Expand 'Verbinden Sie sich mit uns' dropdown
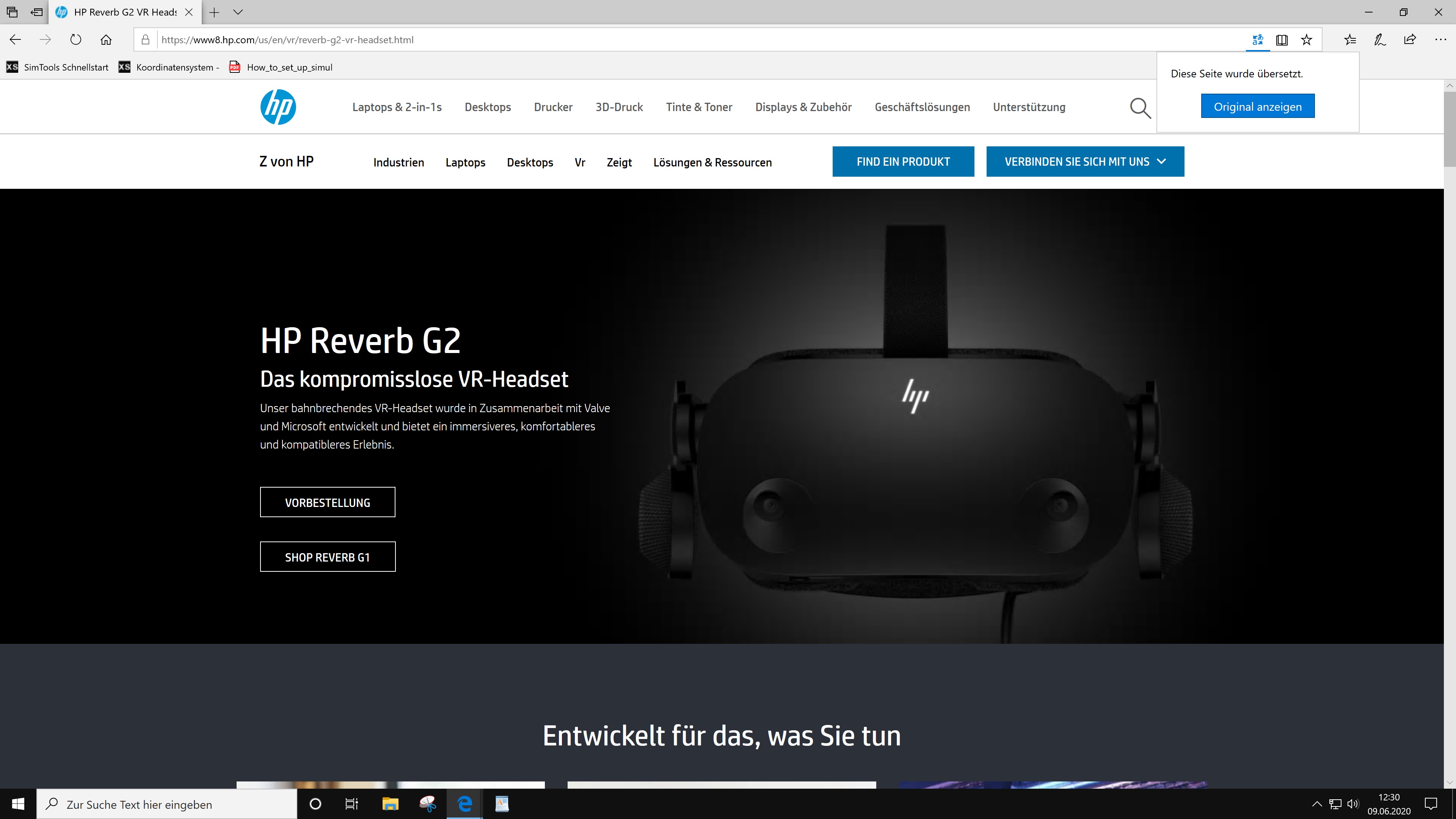The image size is (1456, 819). 1085,162
